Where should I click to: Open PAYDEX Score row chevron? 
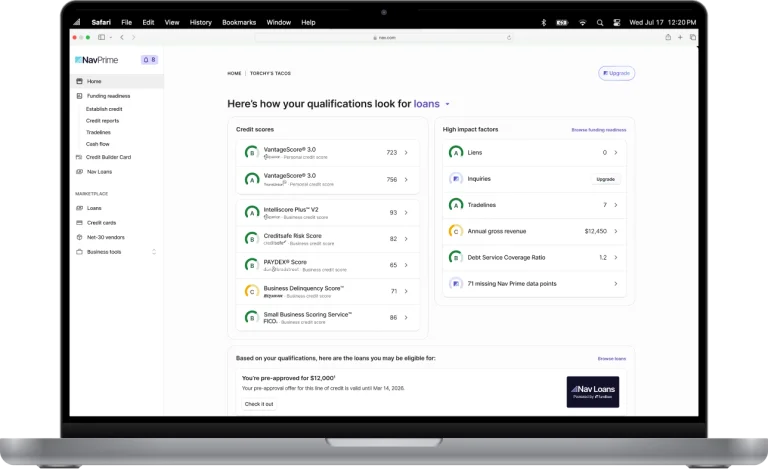406,265
